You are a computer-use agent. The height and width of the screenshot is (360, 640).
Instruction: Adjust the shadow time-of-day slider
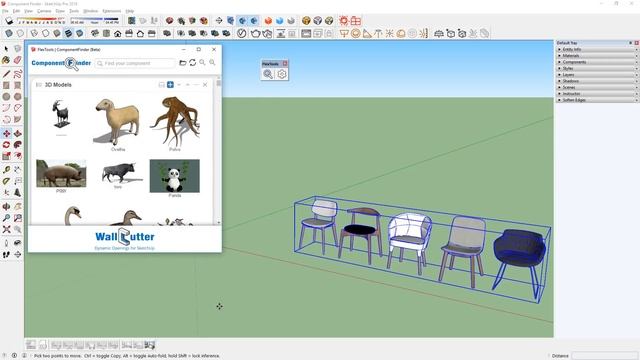pos(95,20)
